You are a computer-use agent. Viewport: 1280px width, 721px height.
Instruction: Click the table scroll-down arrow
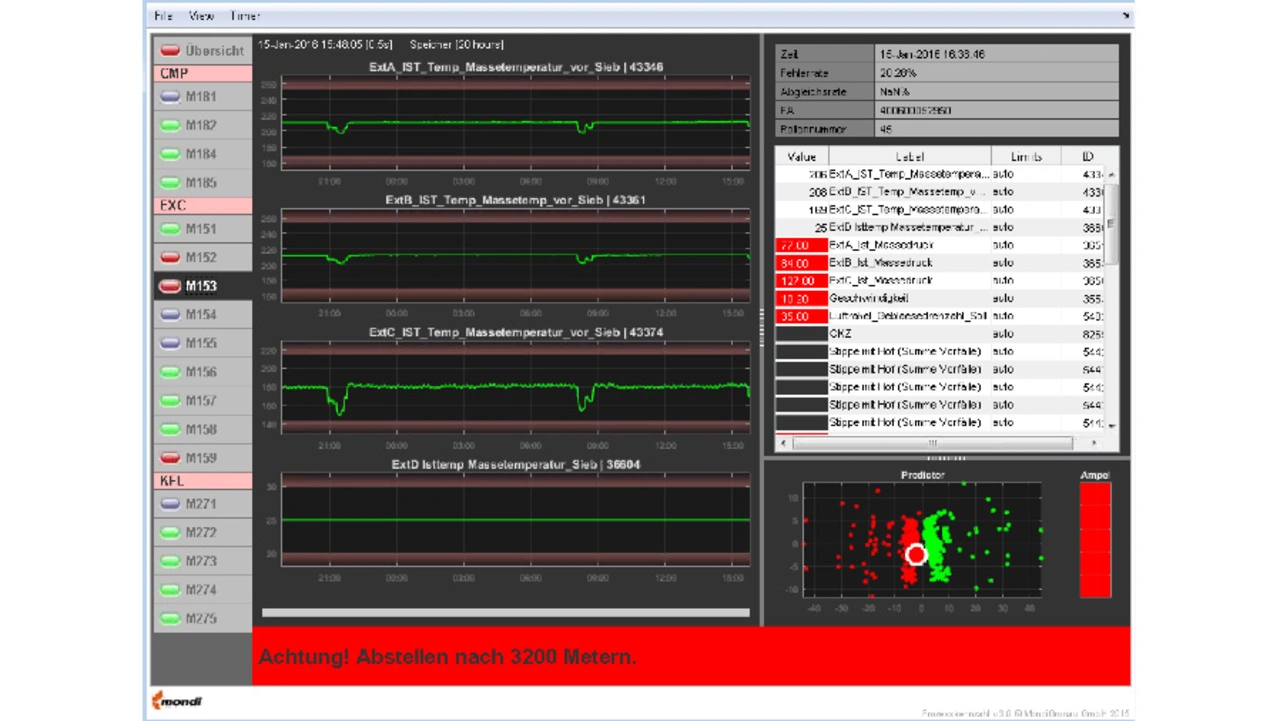click(x=1111, y=425)
